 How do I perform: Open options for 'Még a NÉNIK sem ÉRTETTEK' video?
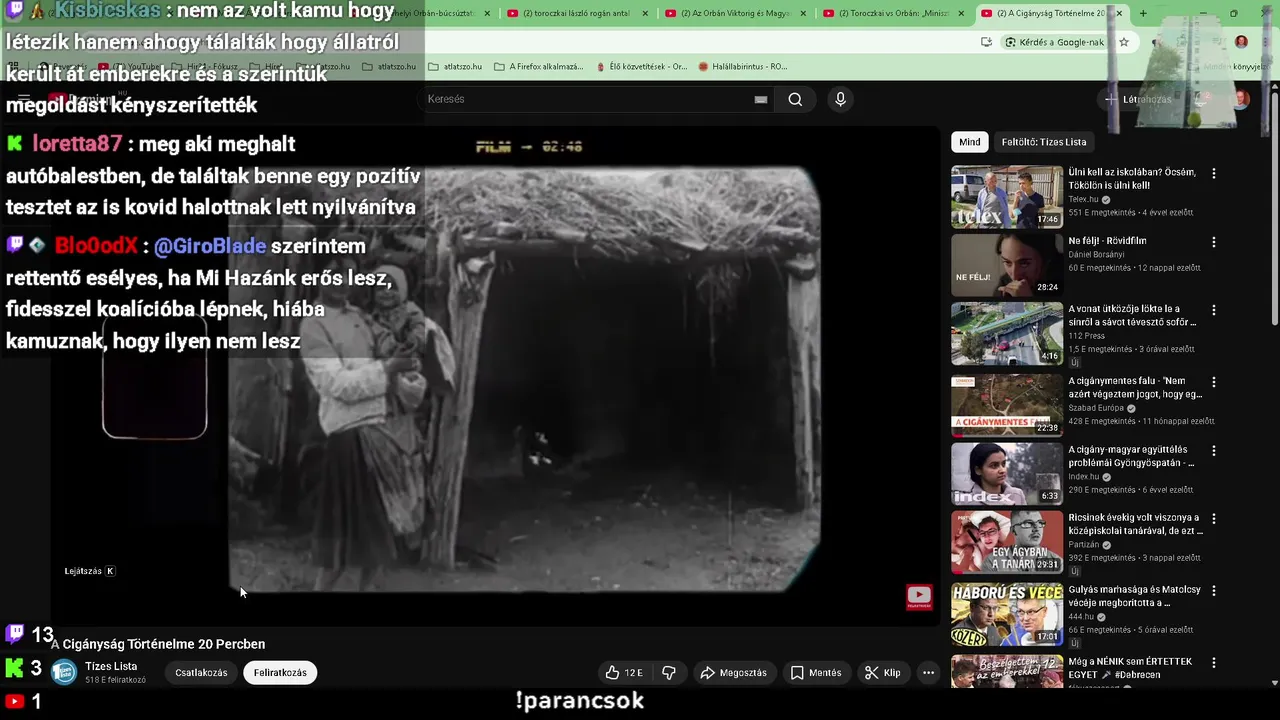click(1214, 663)
